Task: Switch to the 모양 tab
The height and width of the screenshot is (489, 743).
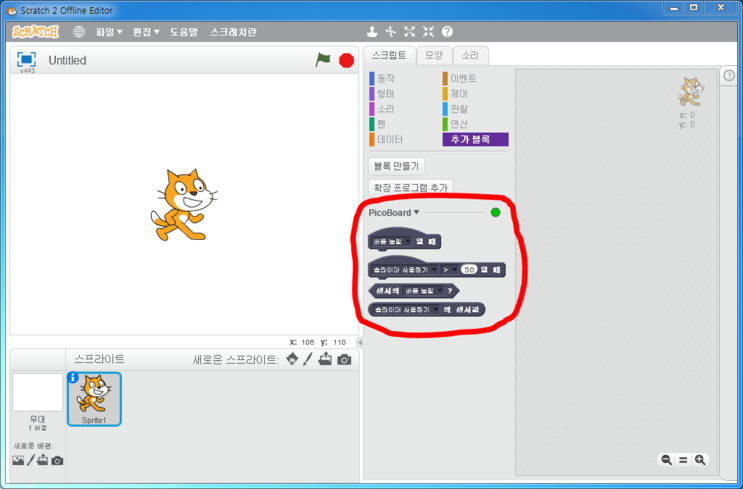Action: click(x=434, y=56)
